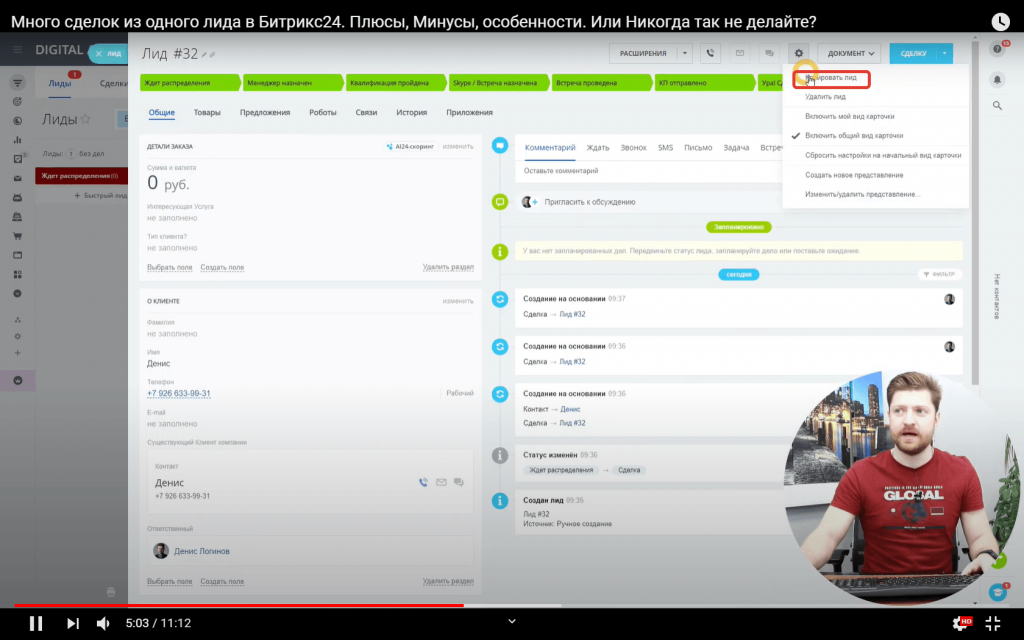Pause the video playback
Viewport: 1024px width, 640px height.
click(x=36, y=623)
